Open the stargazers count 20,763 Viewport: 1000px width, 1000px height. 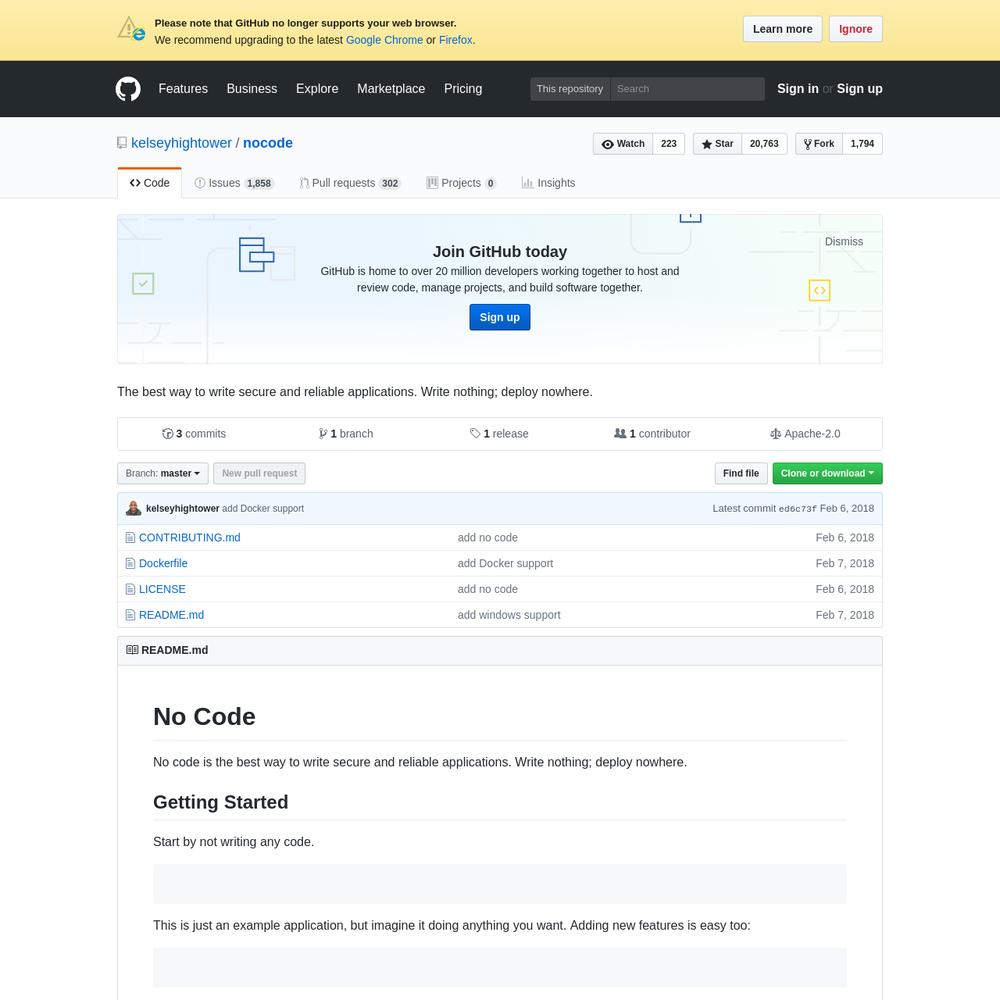coord(764,143)
